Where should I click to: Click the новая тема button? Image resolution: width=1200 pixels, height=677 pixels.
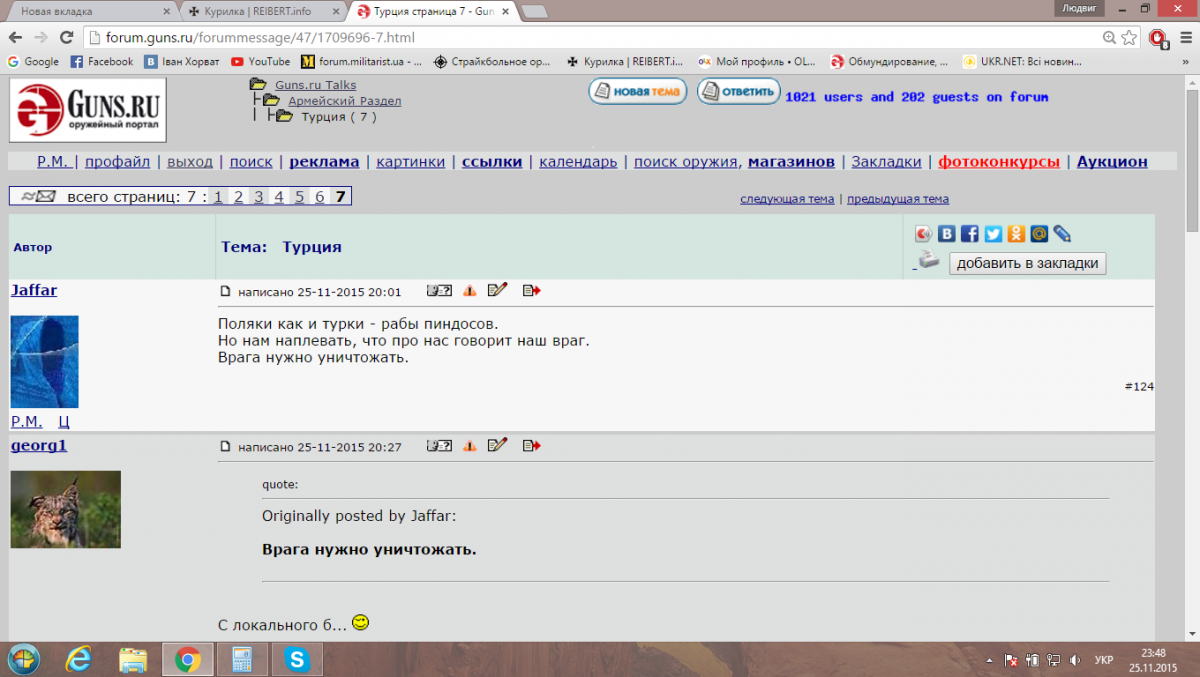pos(638,92)
